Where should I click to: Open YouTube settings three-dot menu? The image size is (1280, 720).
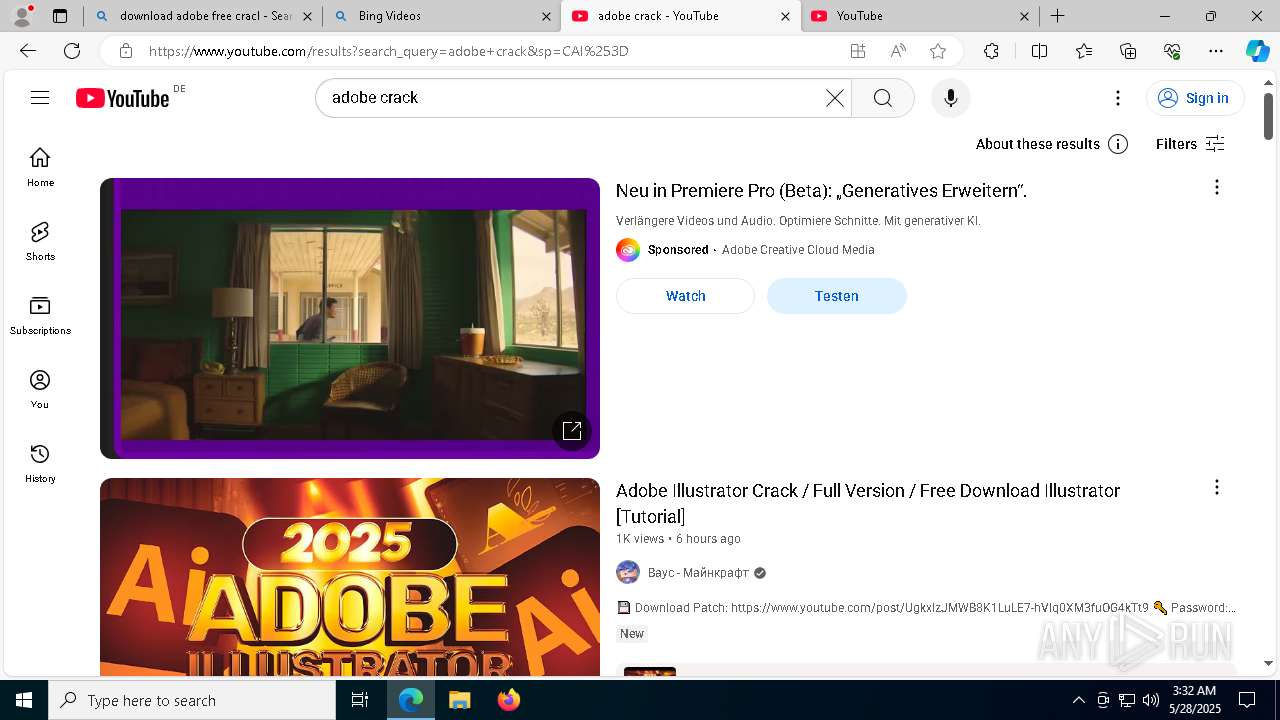pos(1118,98)
